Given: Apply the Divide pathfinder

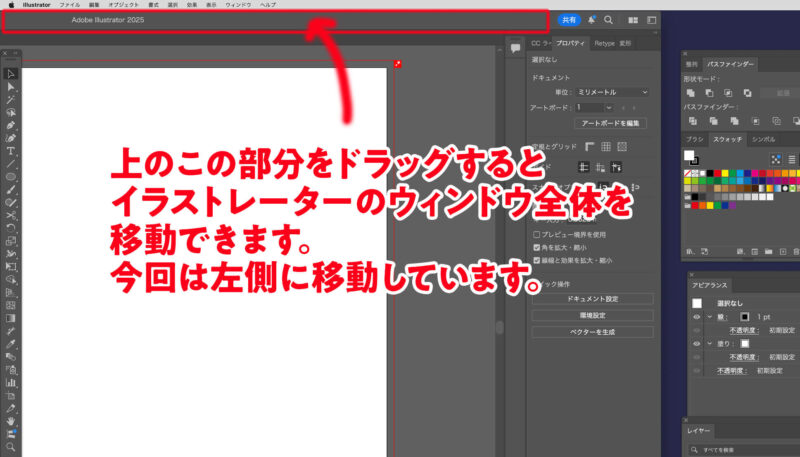Looking at the screenshot, I should coord(692,121).
